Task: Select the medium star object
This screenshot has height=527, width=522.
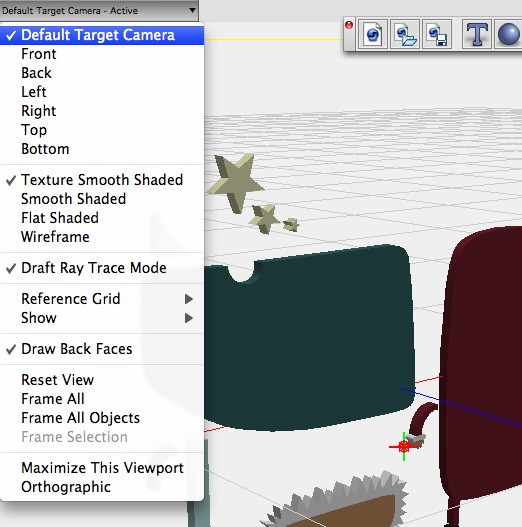Action: (265, 219)
